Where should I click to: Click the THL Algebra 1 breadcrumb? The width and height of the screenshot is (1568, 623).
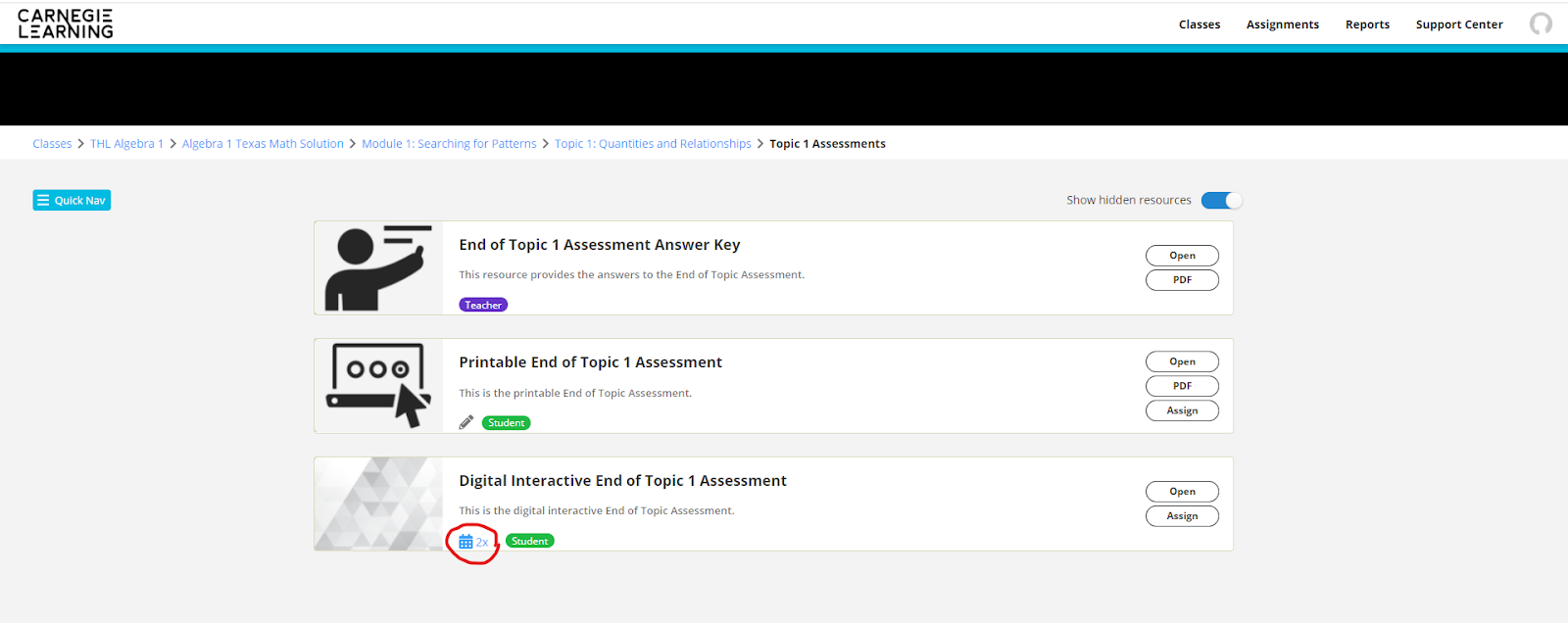pyautogui.click(x=126, y=144)
